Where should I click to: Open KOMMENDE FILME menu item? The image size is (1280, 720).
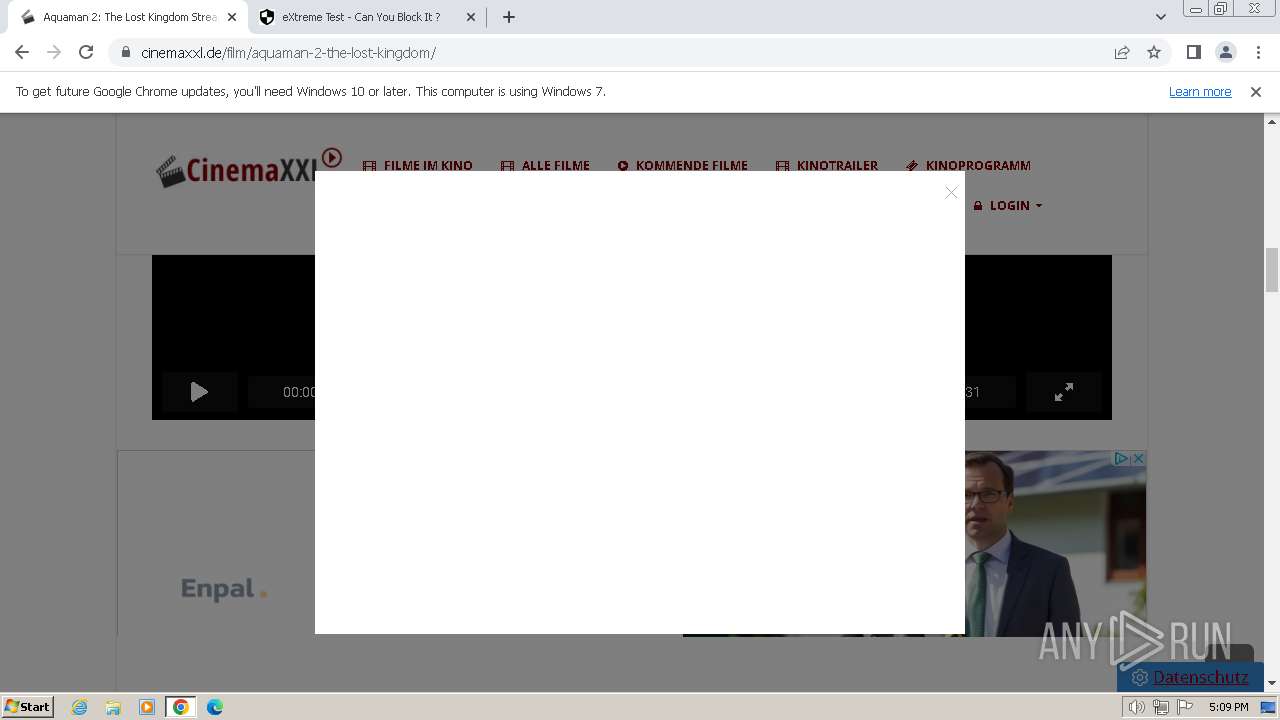point(682,165)
